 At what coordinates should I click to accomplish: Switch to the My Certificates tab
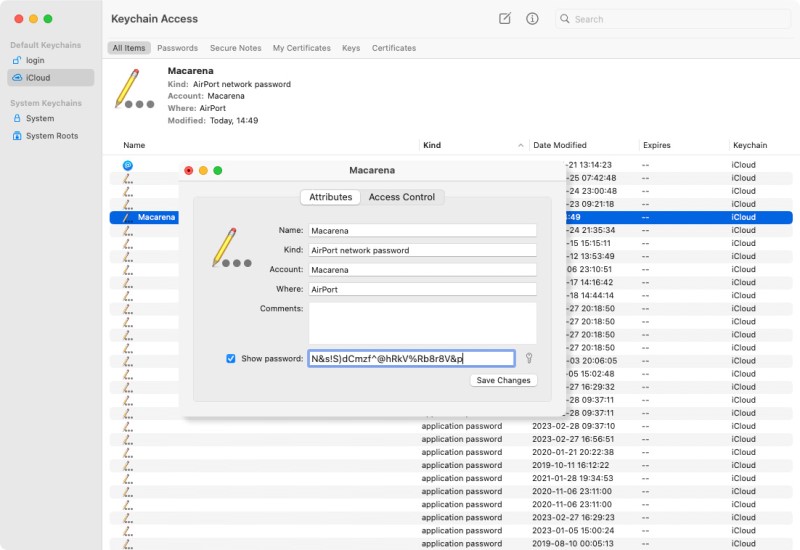302,48
